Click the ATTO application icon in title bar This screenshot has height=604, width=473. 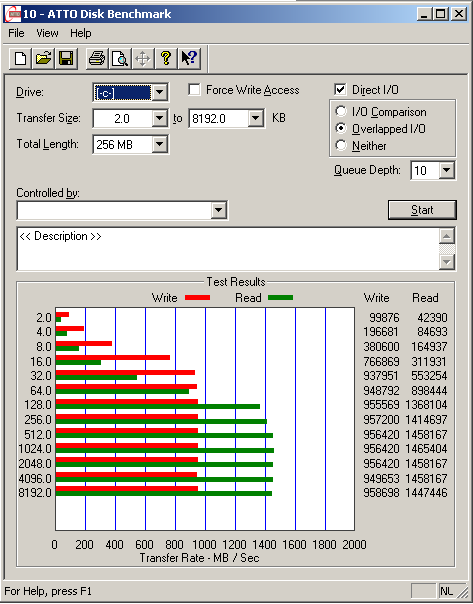(12, 14)
